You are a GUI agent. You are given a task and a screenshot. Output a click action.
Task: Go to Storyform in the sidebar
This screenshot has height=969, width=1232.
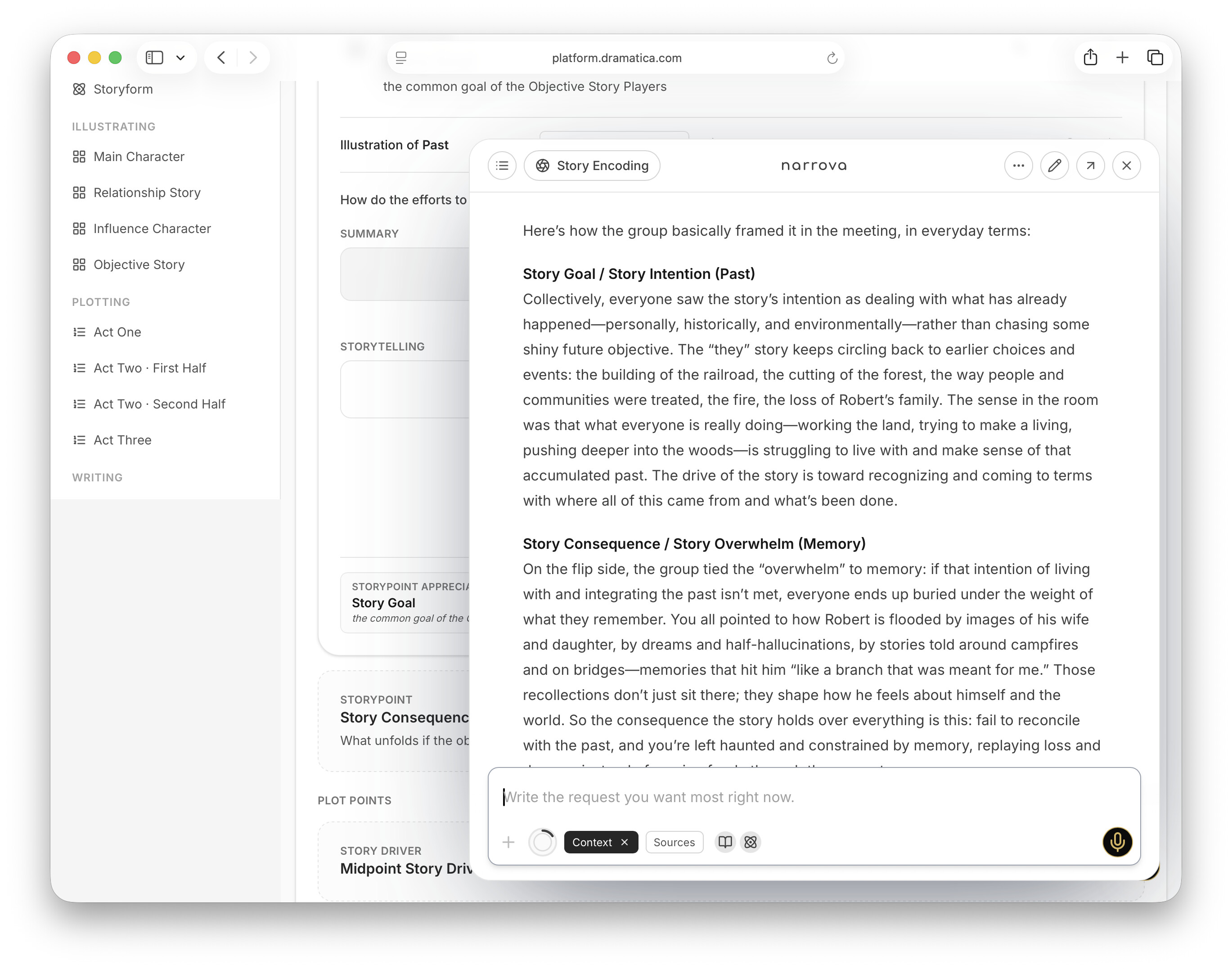(122, 89)
